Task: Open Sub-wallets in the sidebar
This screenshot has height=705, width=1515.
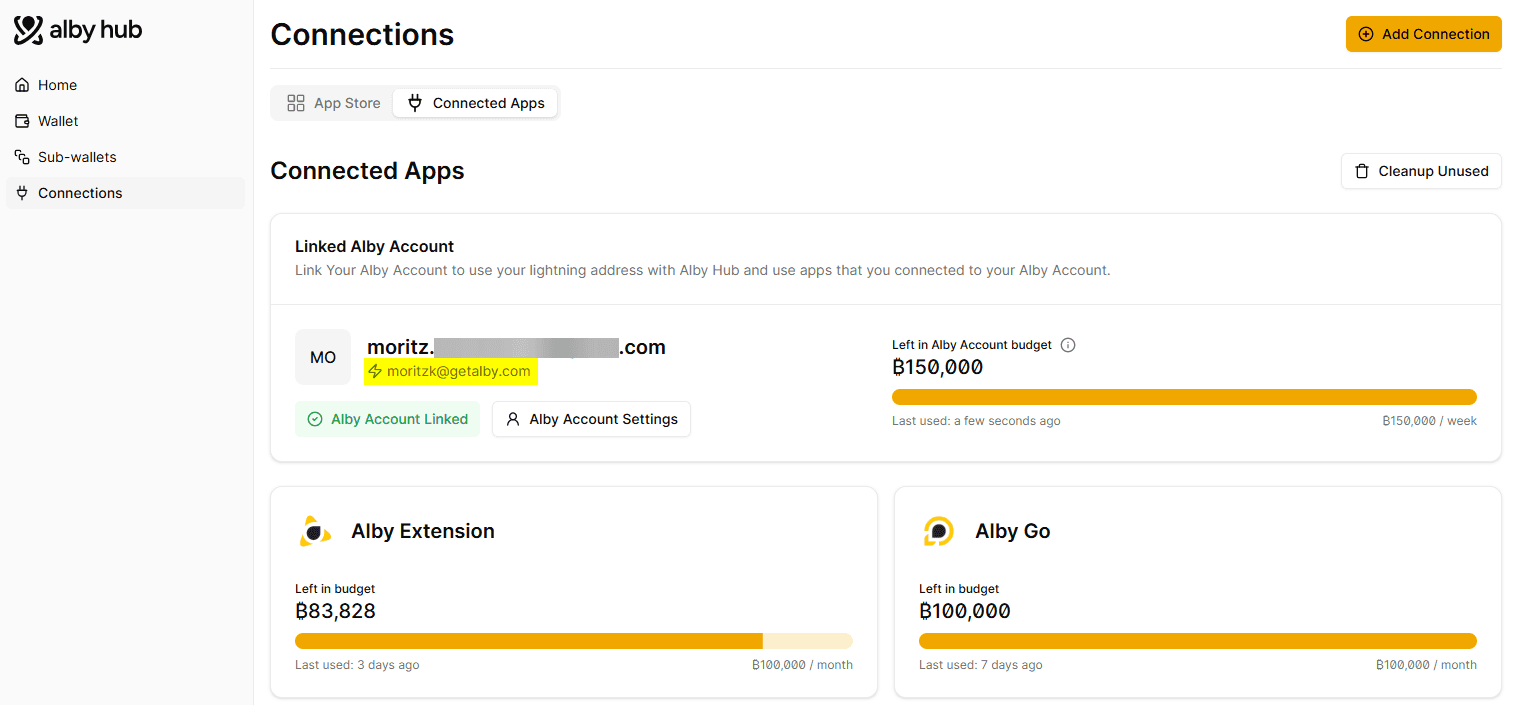Action: [x=125, y=157]
